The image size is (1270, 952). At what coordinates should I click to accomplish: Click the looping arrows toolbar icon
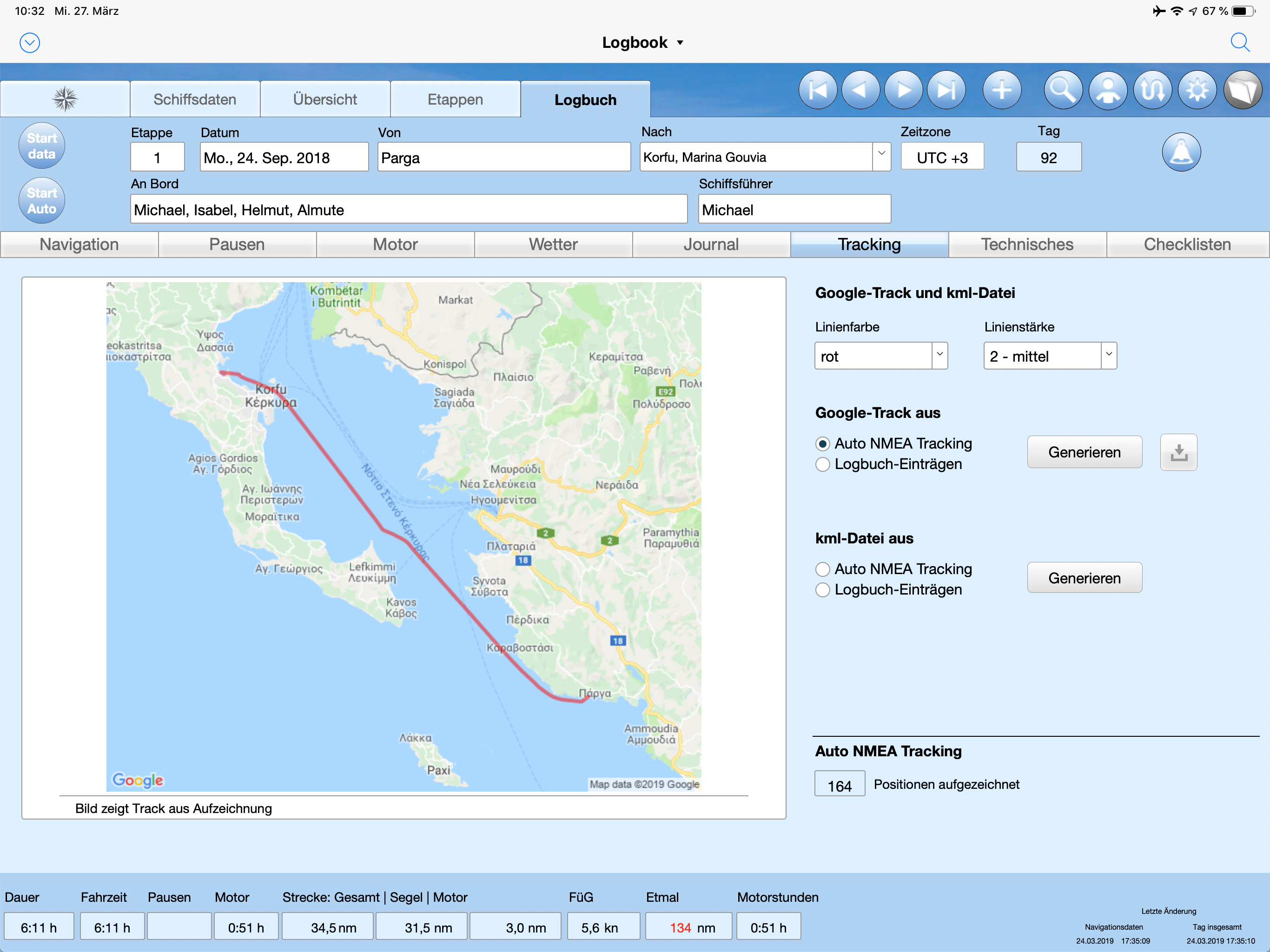coord(1152,90)
